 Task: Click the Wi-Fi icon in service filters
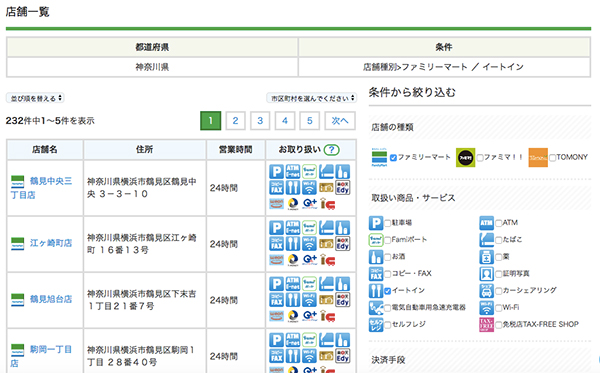click(x=486, y=308)
